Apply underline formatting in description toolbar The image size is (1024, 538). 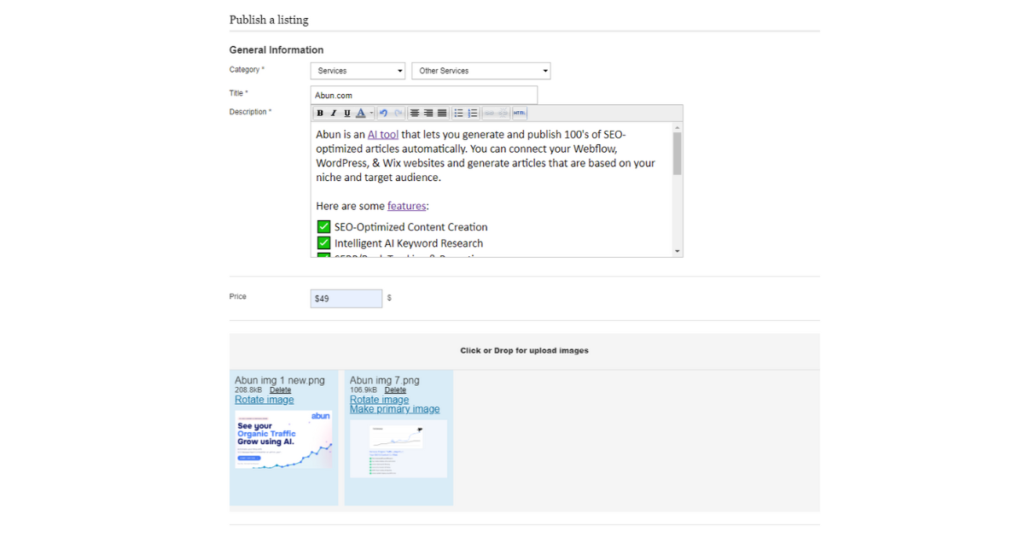pos(347,113)
